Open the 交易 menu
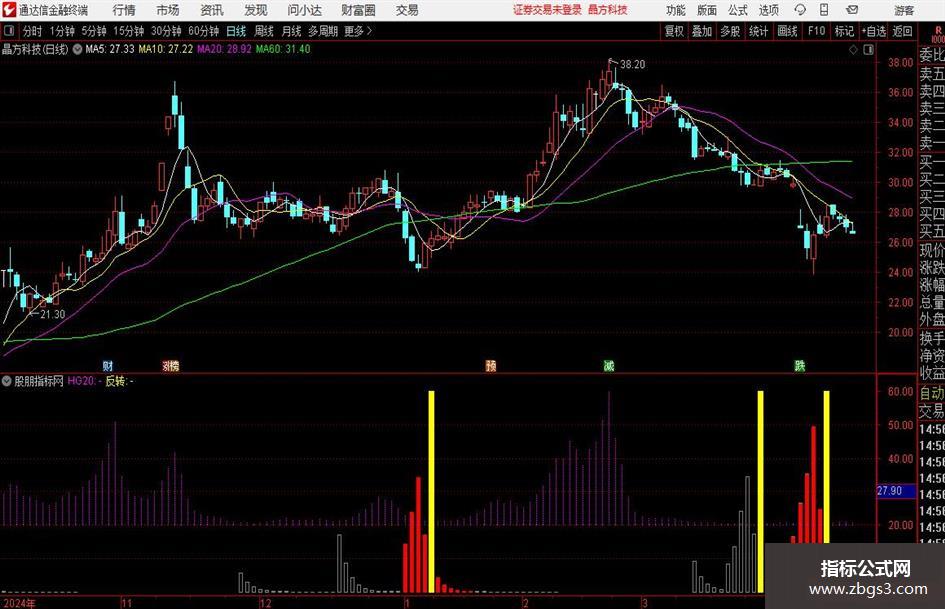This screenshot has width=945, height=609. click(x=407, y=10)
